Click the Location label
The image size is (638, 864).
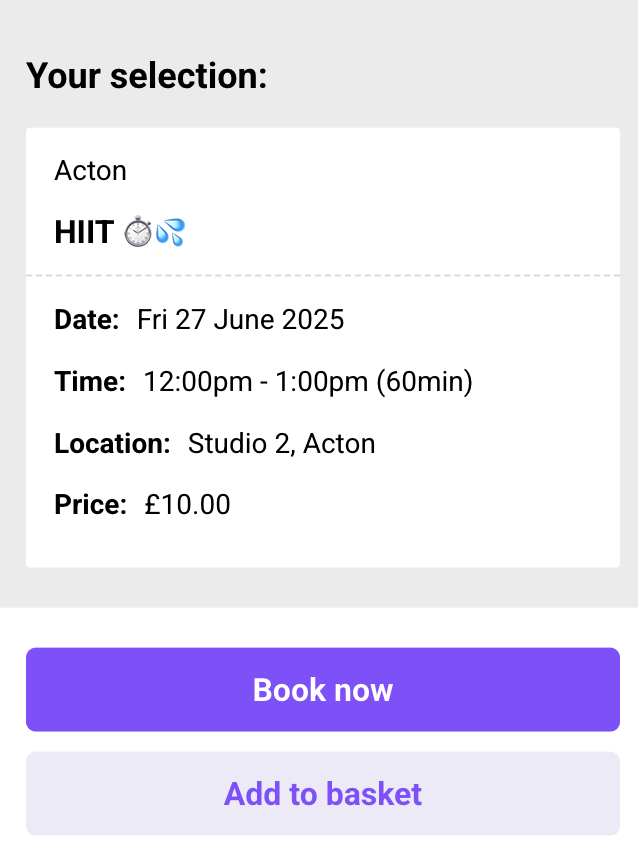coord(112,444)
